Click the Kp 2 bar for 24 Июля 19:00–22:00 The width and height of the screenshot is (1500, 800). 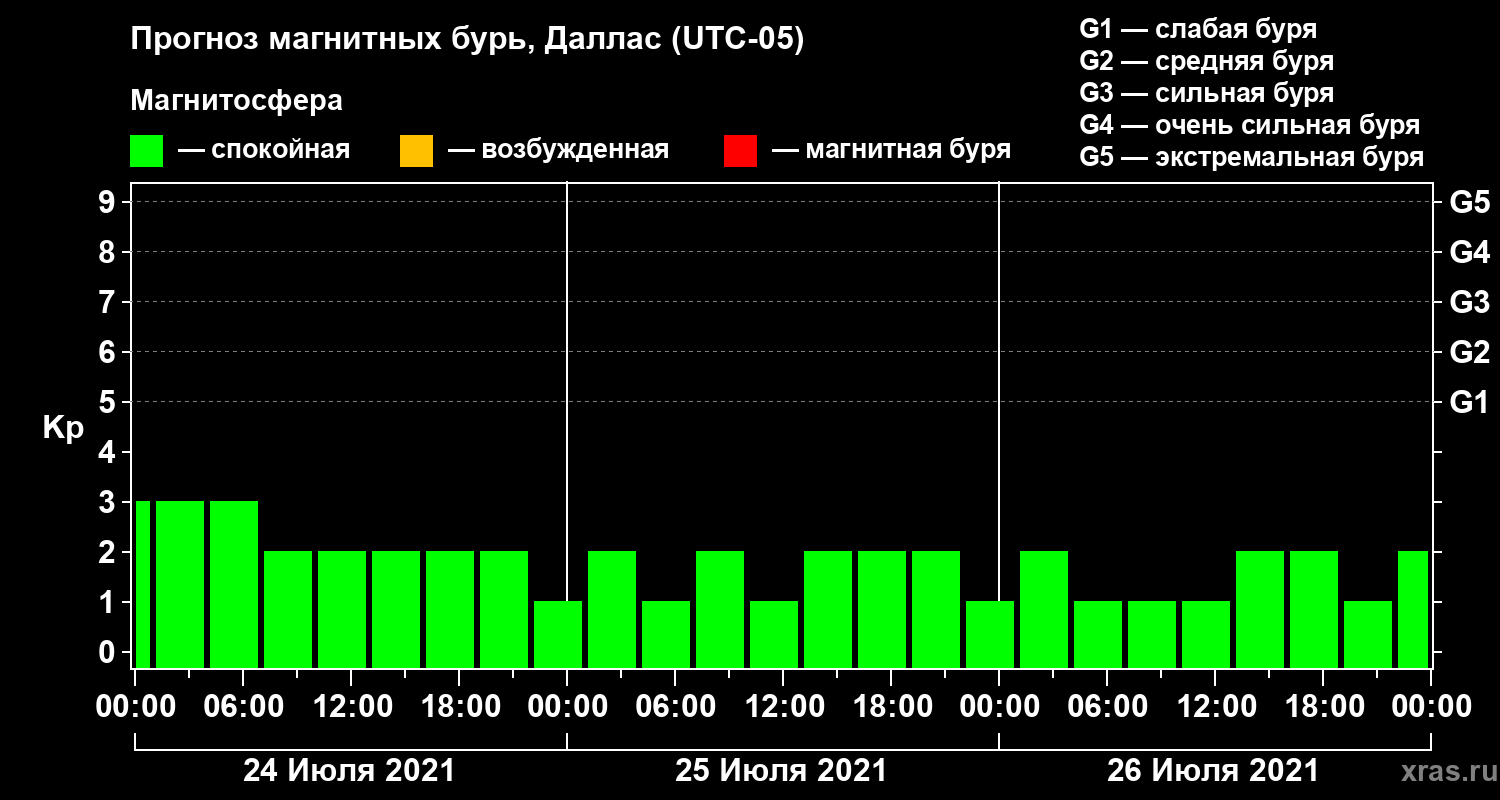tap(504, 609)
